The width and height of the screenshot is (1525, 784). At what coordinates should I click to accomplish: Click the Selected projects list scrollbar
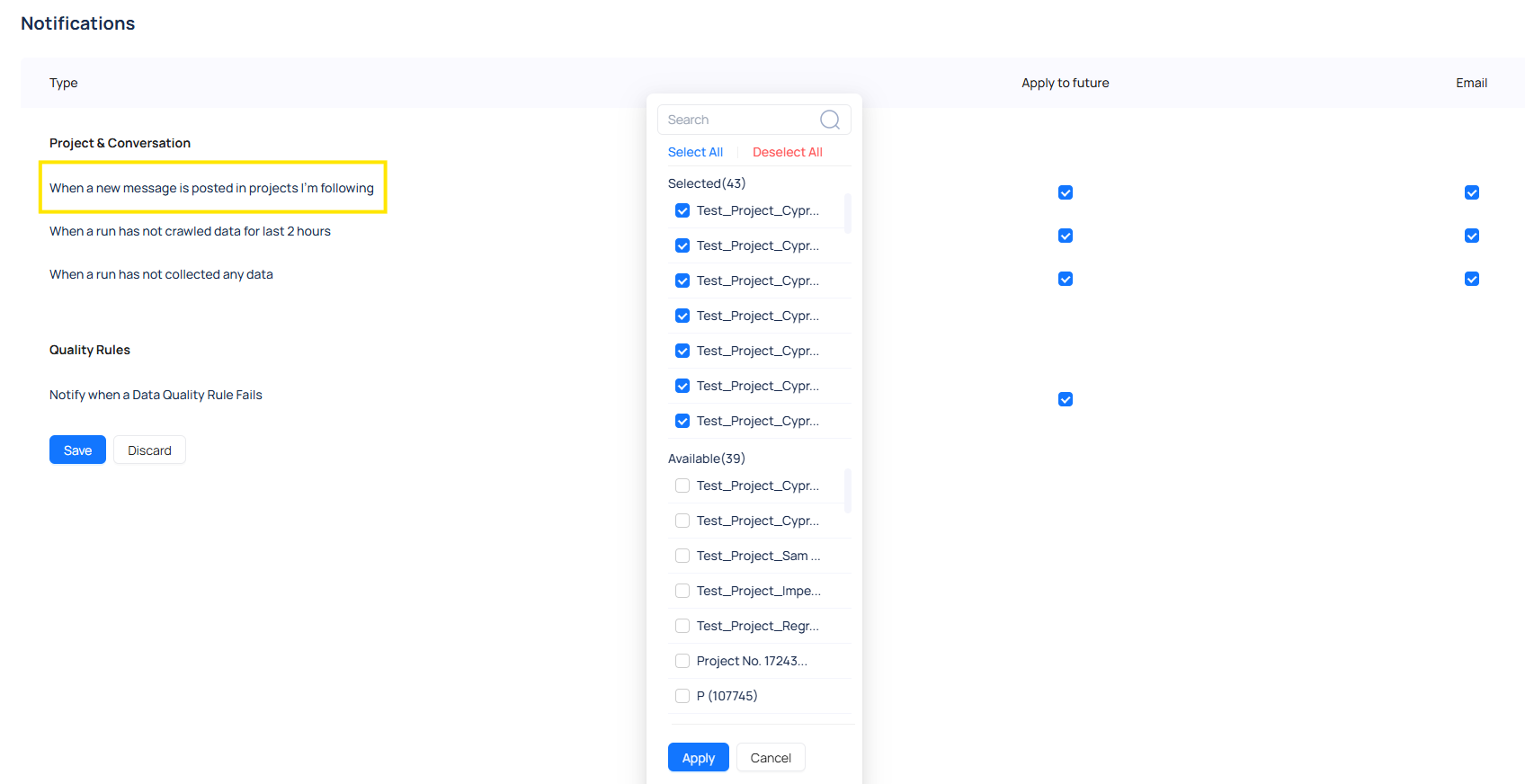848,214
